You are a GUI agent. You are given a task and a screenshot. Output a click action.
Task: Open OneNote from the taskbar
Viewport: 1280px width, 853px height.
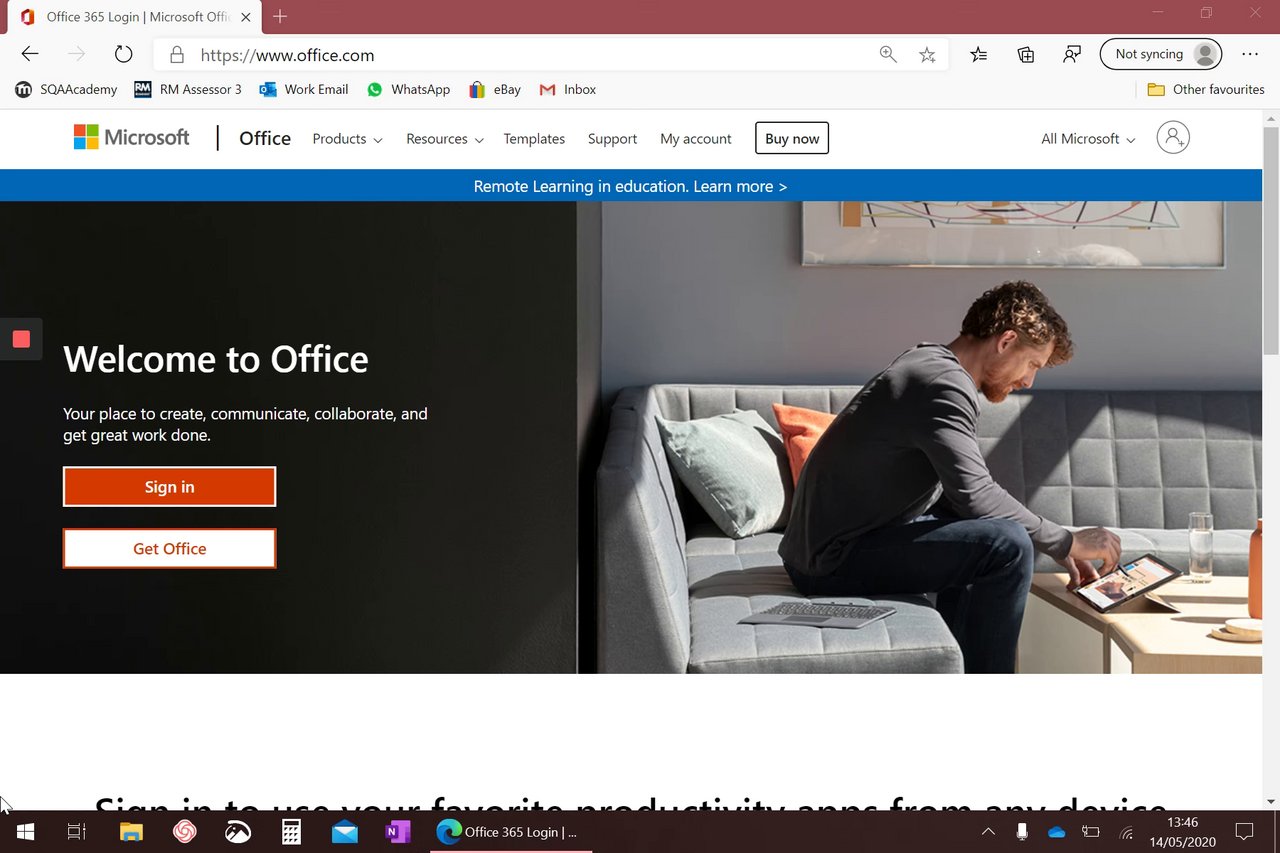tap(398, 831)
